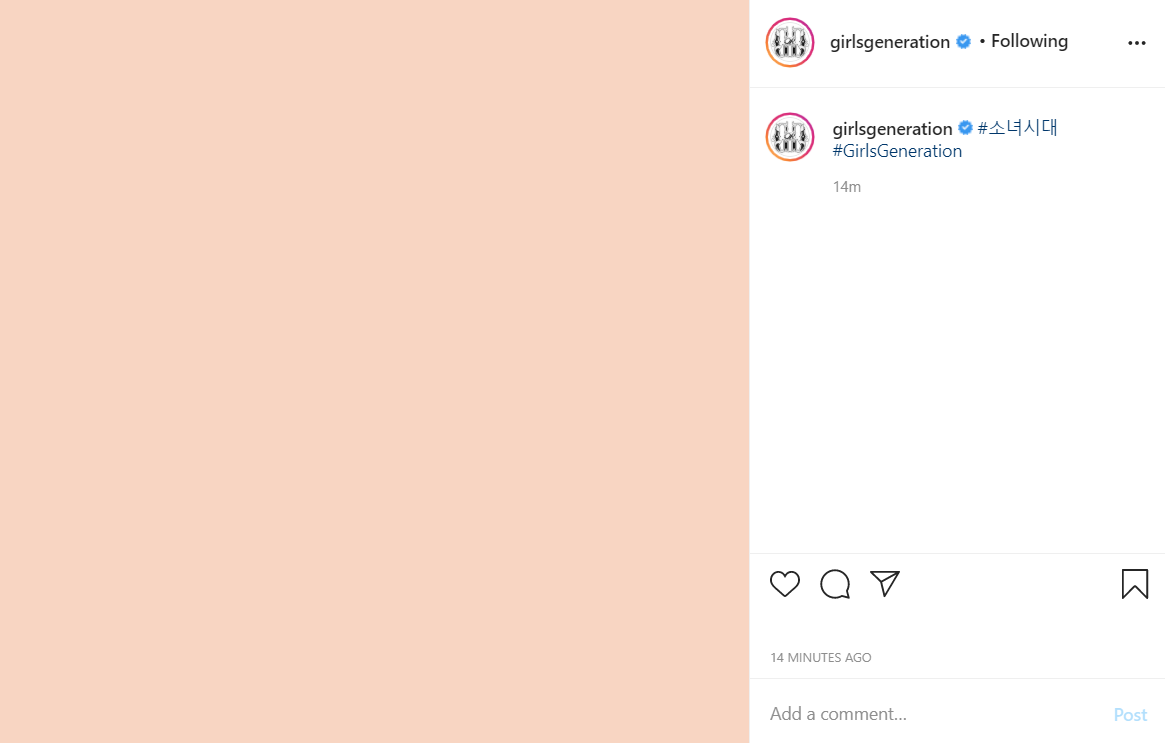Click the verified badge in the caption
The width and height of the screenshot is (1165, 743).
965,128
